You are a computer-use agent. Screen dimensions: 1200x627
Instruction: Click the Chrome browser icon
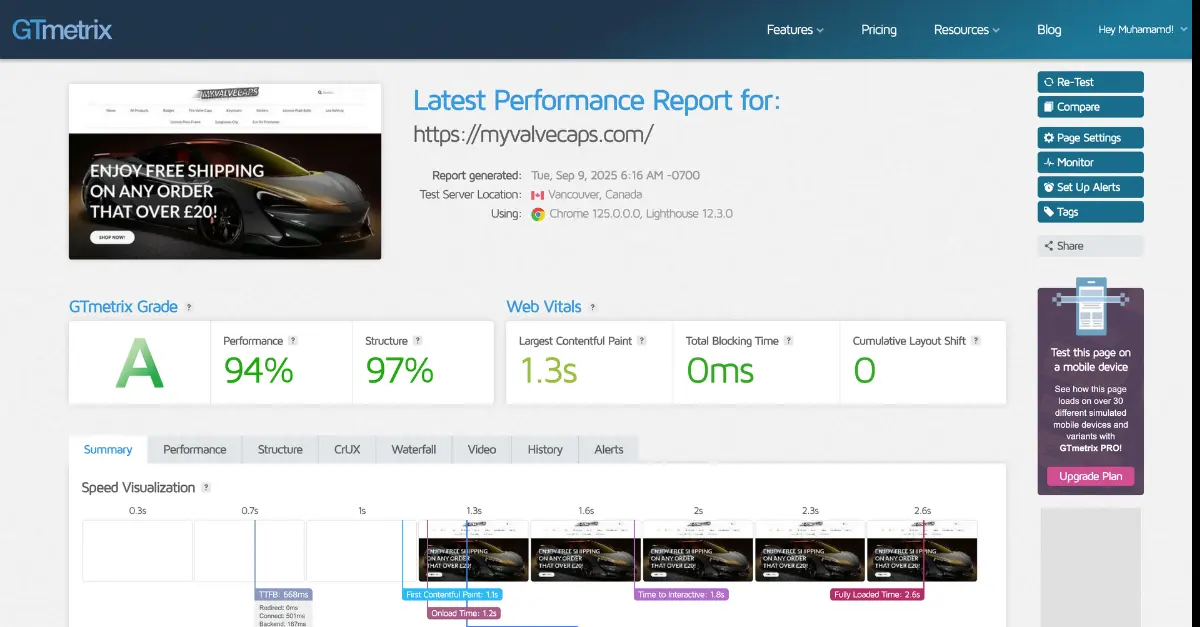coord(538,214)
